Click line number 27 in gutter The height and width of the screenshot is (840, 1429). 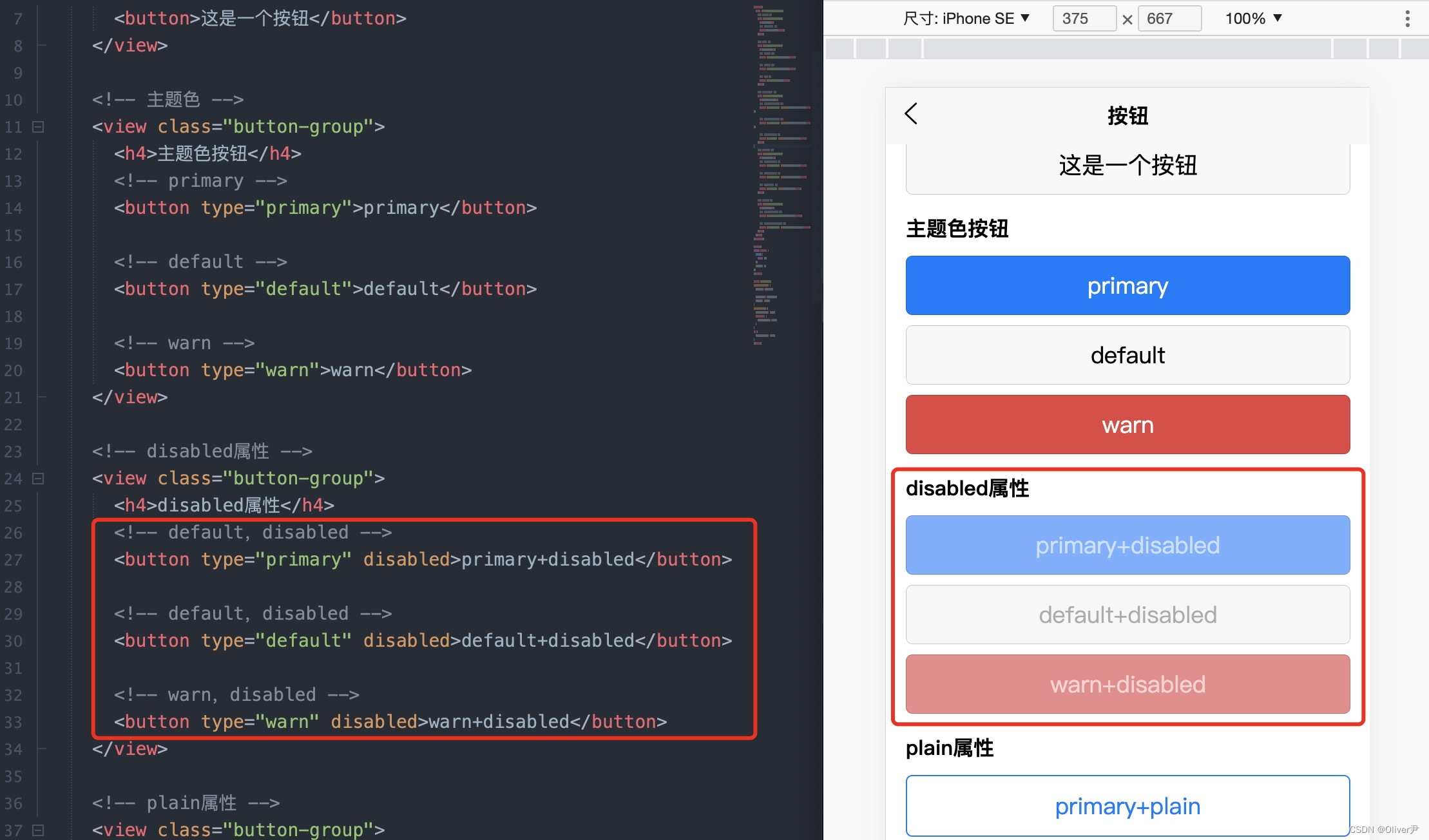pyautogui.click(x=14, y=560)
